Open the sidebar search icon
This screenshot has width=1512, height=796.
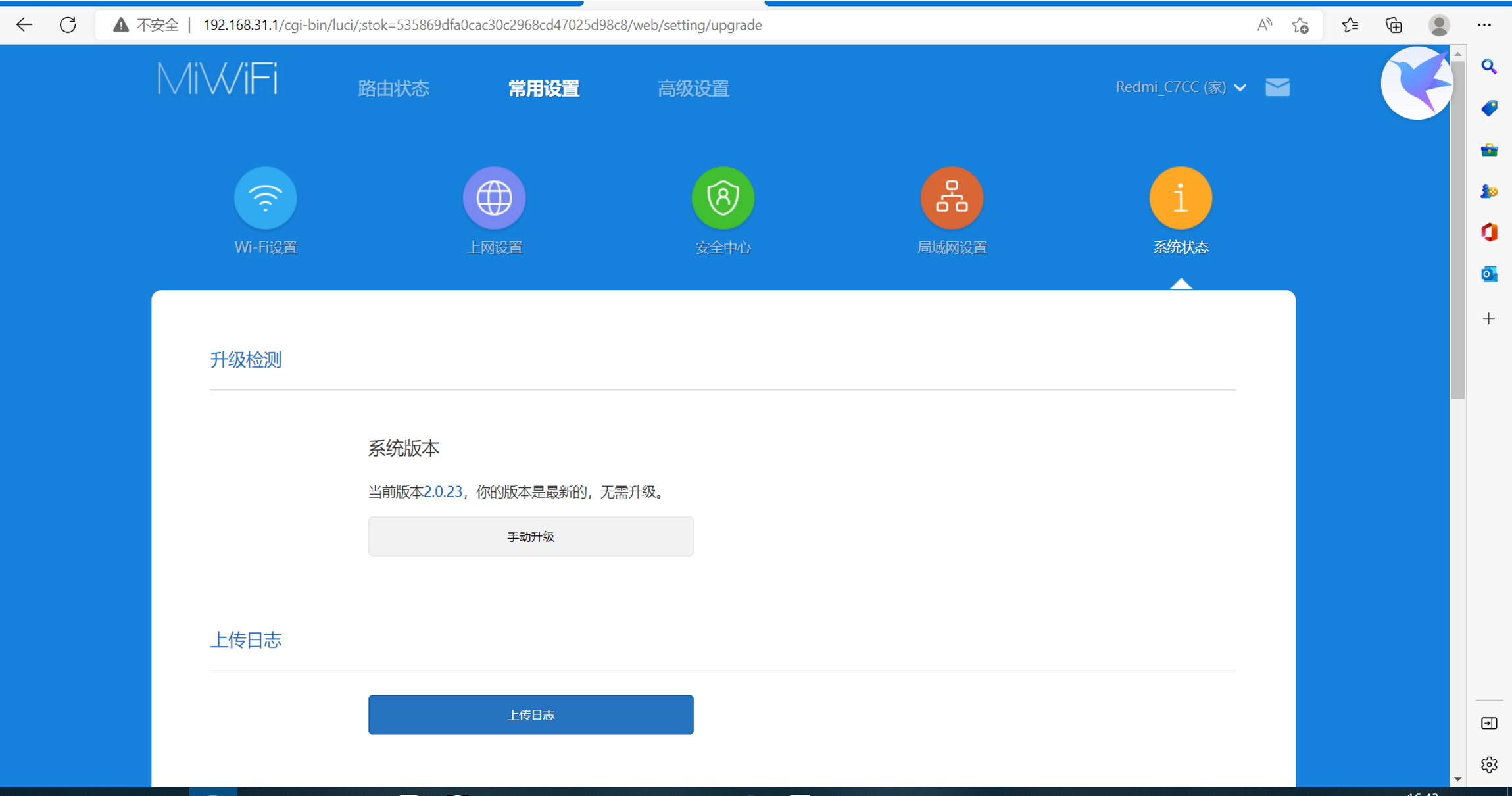click(1489, 66)
